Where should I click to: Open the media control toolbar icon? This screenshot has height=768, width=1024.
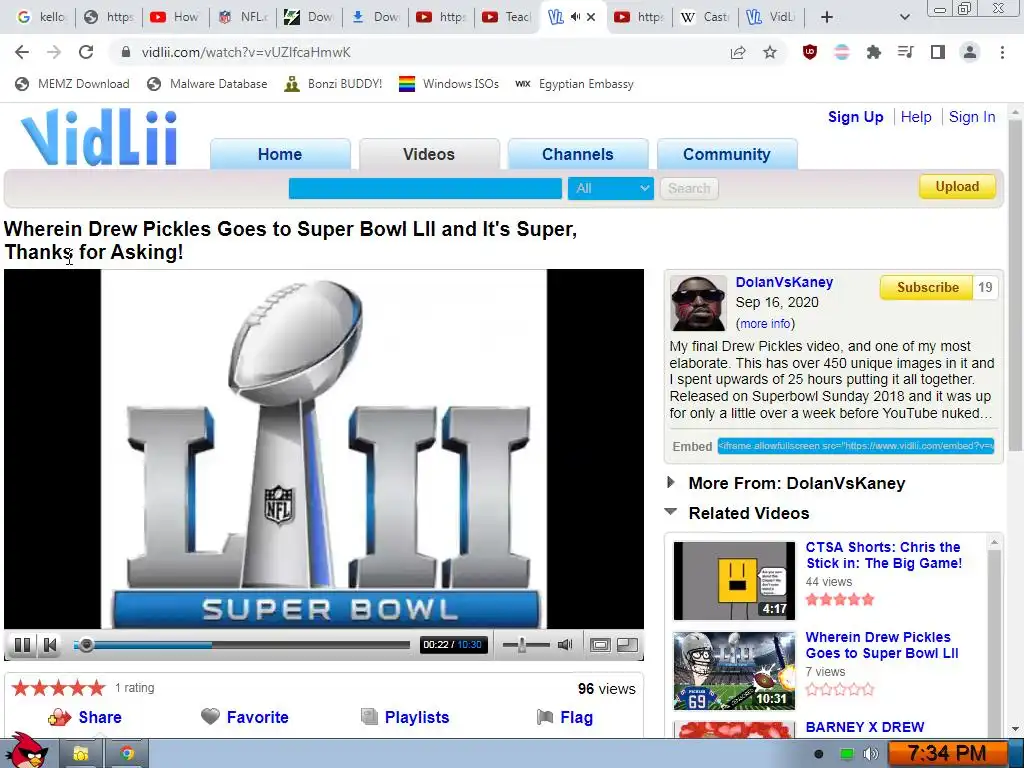point(906,52)
